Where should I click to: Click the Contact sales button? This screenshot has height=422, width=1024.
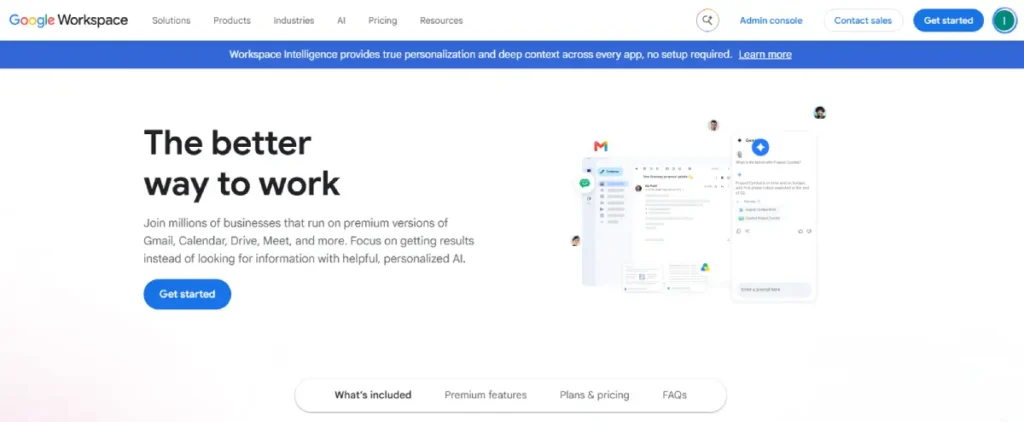[863, 20]
